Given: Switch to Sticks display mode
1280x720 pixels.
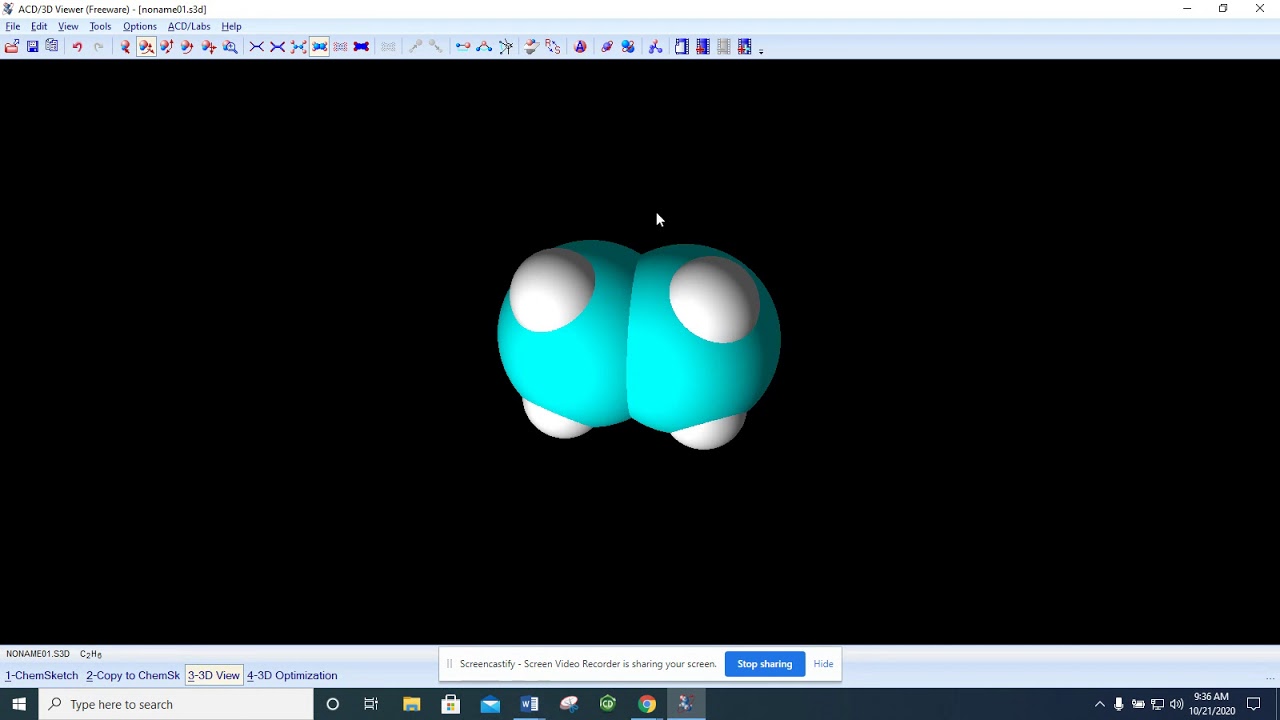Looking at the screenshot, I should [x=277, y=47].
